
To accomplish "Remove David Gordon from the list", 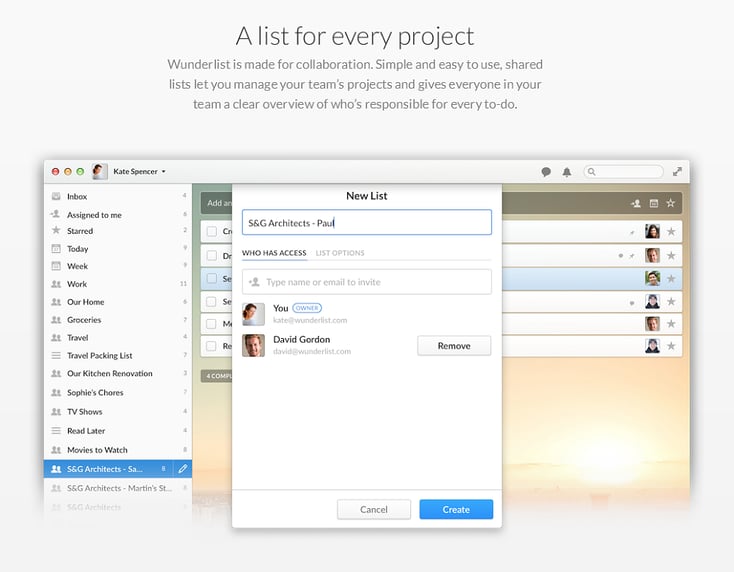I will tap(454, 345).
